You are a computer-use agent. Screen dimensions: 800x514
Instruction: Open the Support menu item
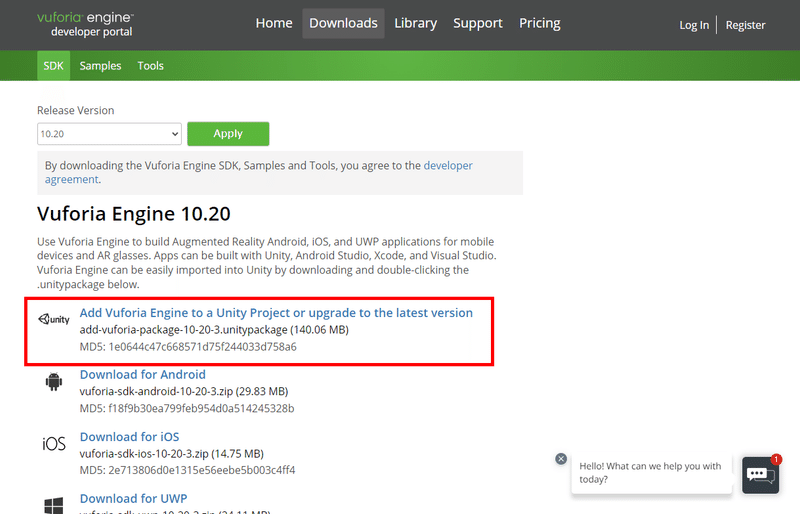(x=478, y=23)
